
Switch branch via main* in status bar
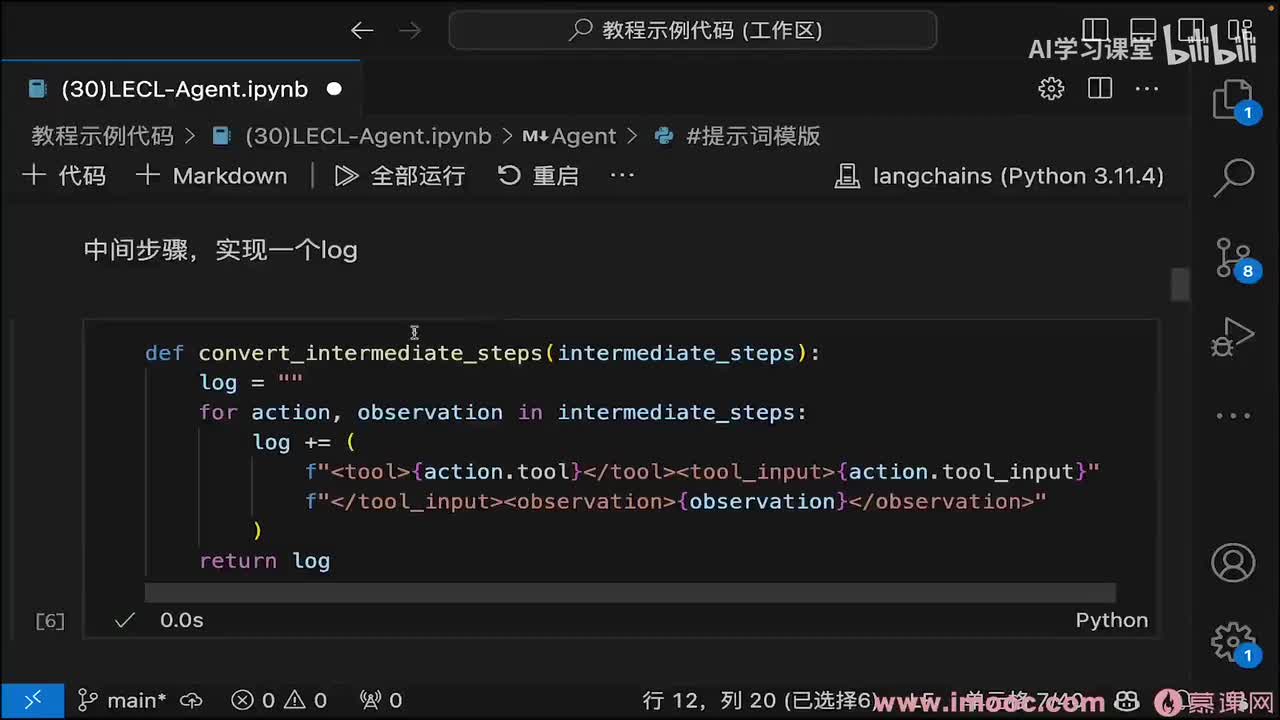[x=122, y=701]
